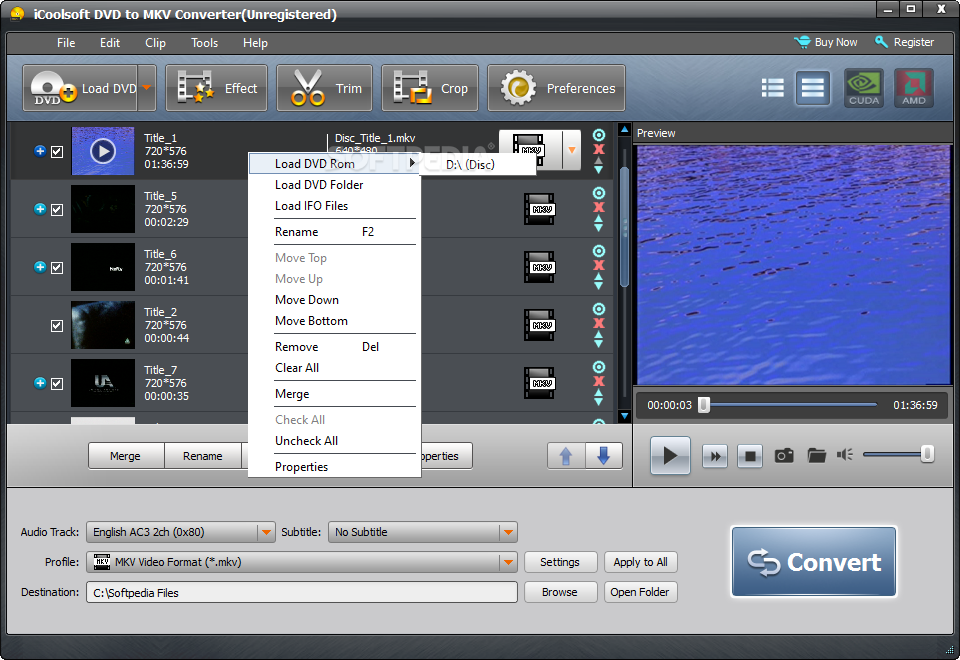This screenshot has width=960, height=660.
Task: Open Preferences gear button
Action: [556, 88]
